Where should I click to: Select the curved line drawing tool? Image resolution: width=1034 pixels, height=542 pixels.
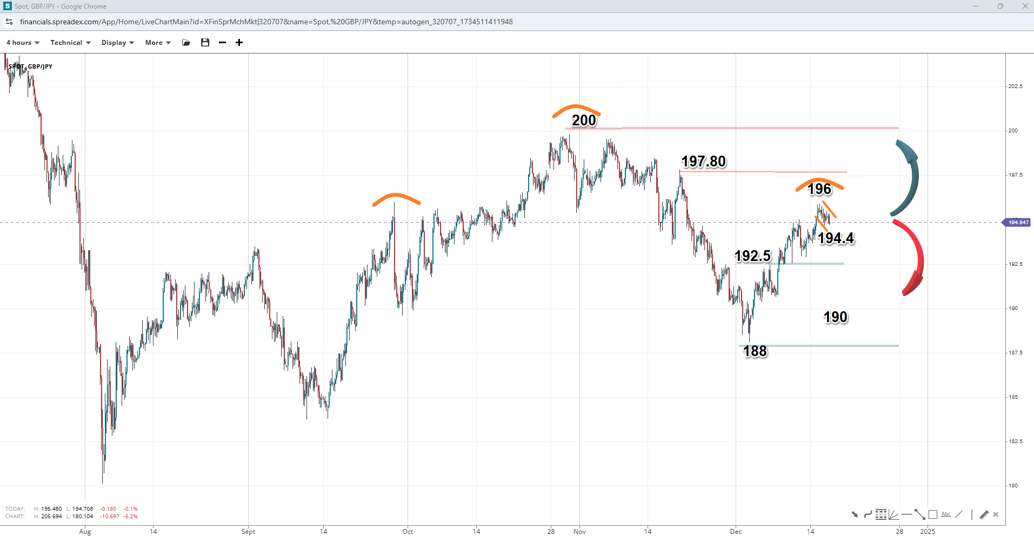tap(868, 515)
